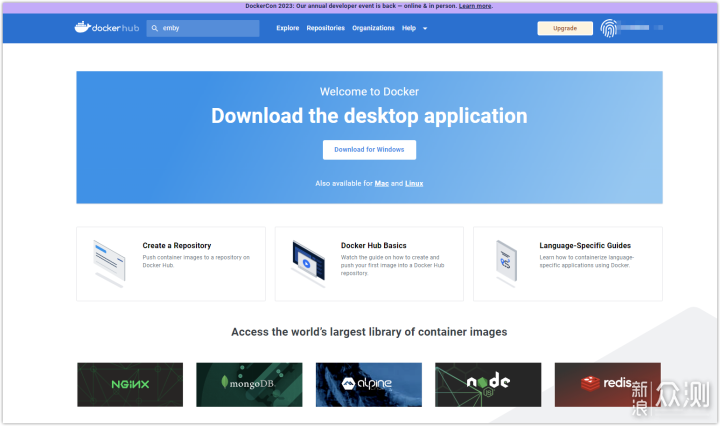Open the redis image tile
This screenshot has width=720, height=426.
point(607,384)
